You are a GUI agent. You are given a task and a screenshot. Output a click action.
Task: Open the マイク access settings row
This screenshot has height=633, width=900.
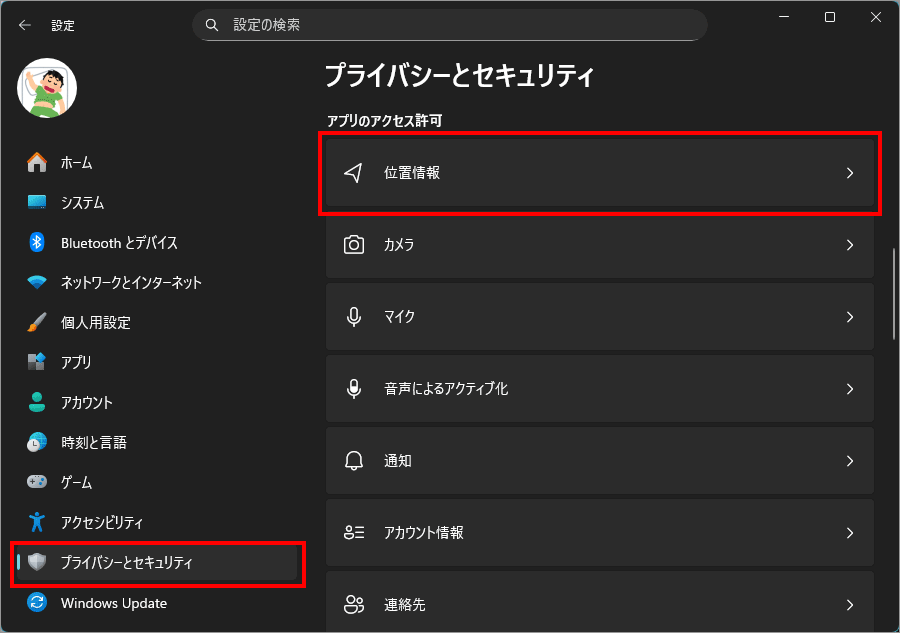click(600, 317)
